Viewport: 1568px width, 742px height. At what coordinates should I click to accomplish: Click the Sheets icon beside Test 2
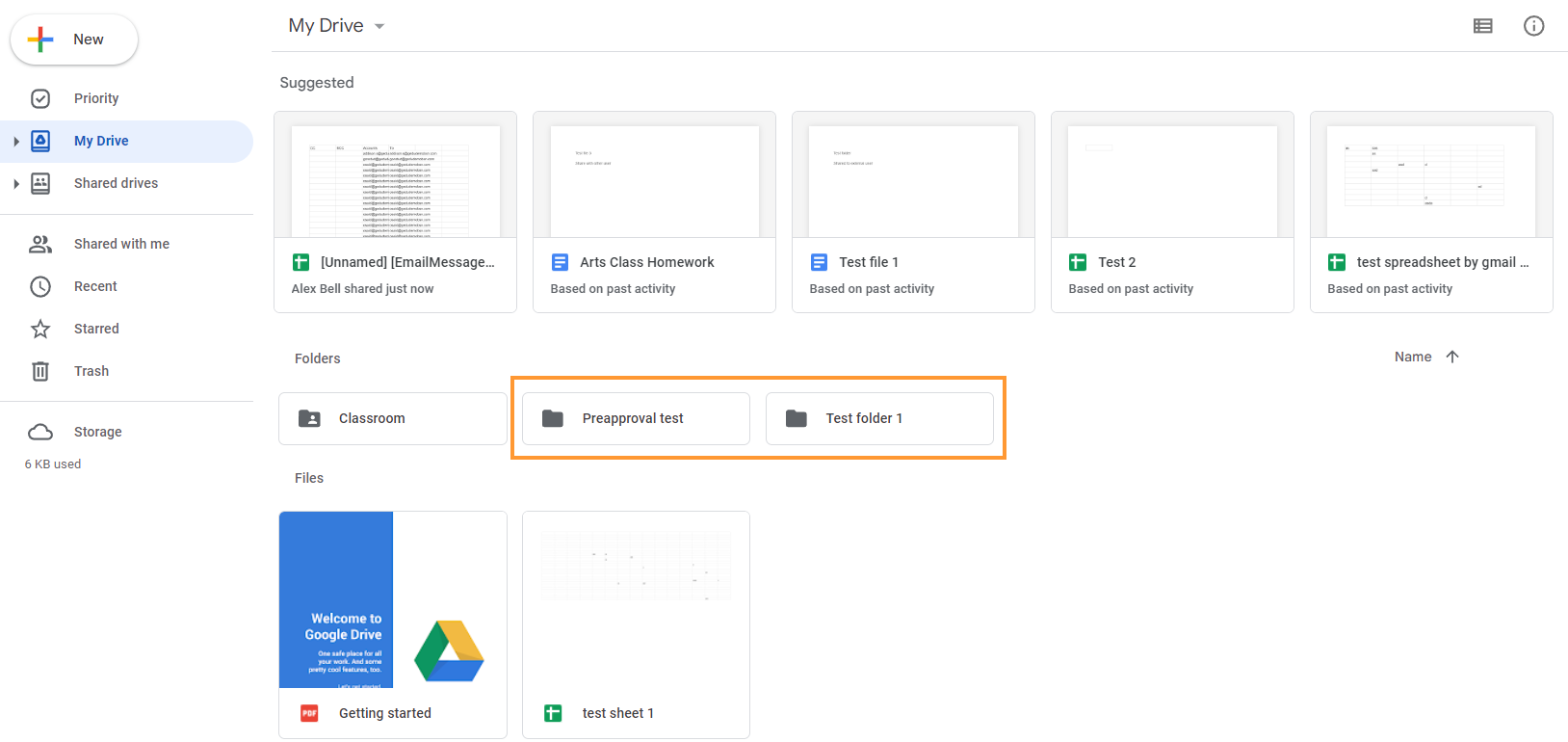1078,262
